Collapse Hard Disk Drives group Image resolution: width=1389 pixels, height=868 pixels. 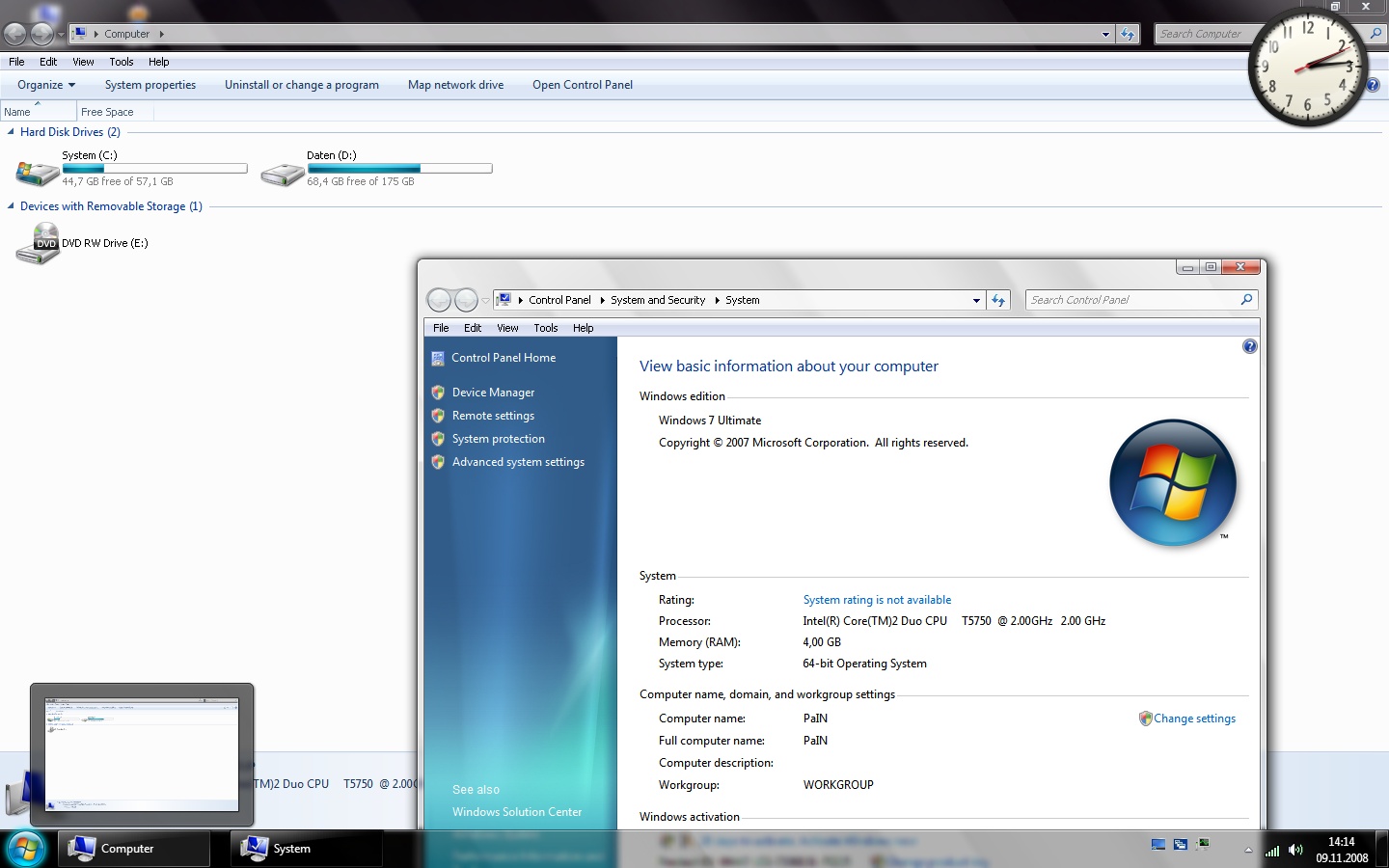(11, 132)
